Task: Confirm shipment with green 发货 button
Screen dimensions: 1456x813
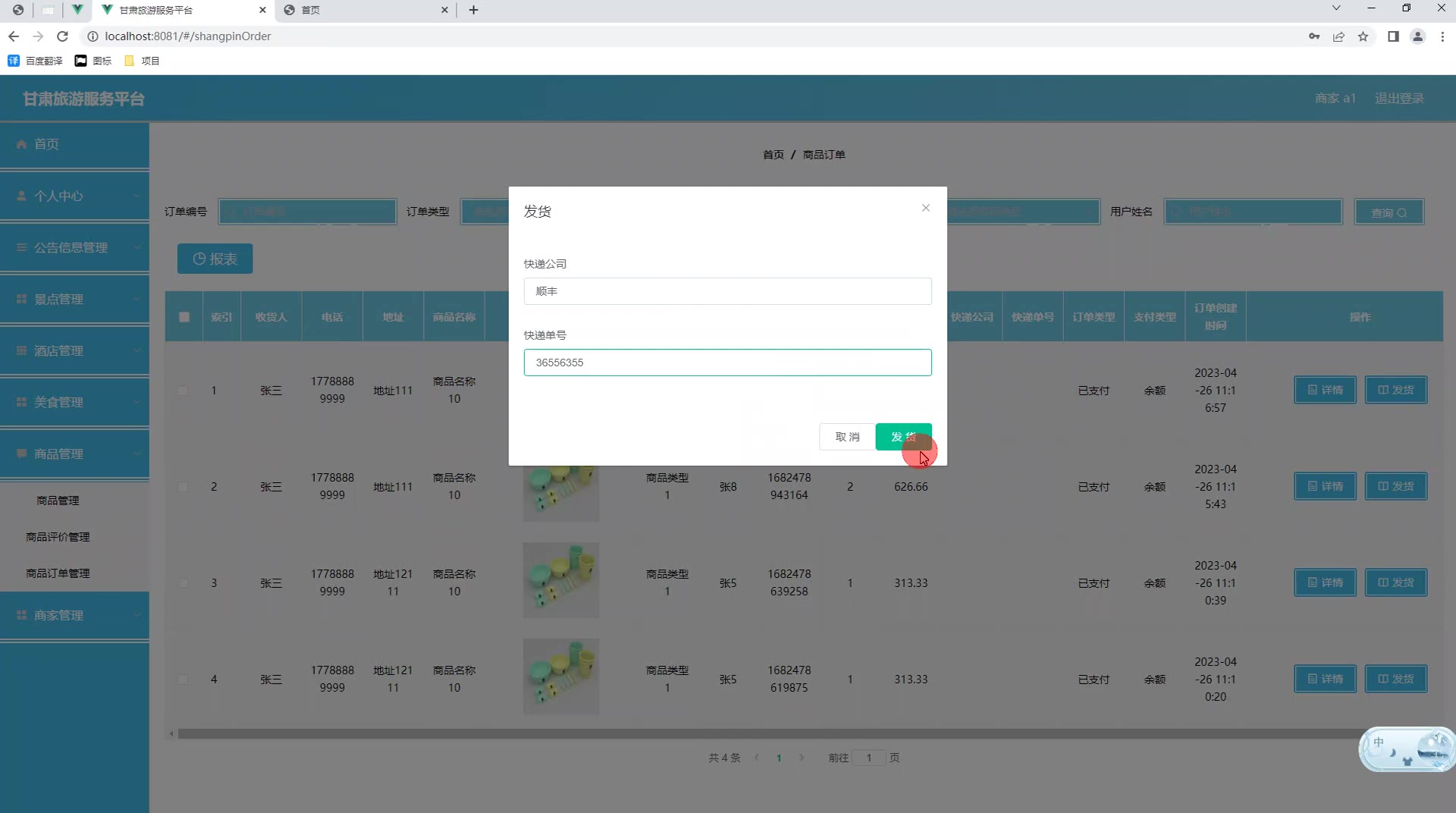Action: click(903, 437)
